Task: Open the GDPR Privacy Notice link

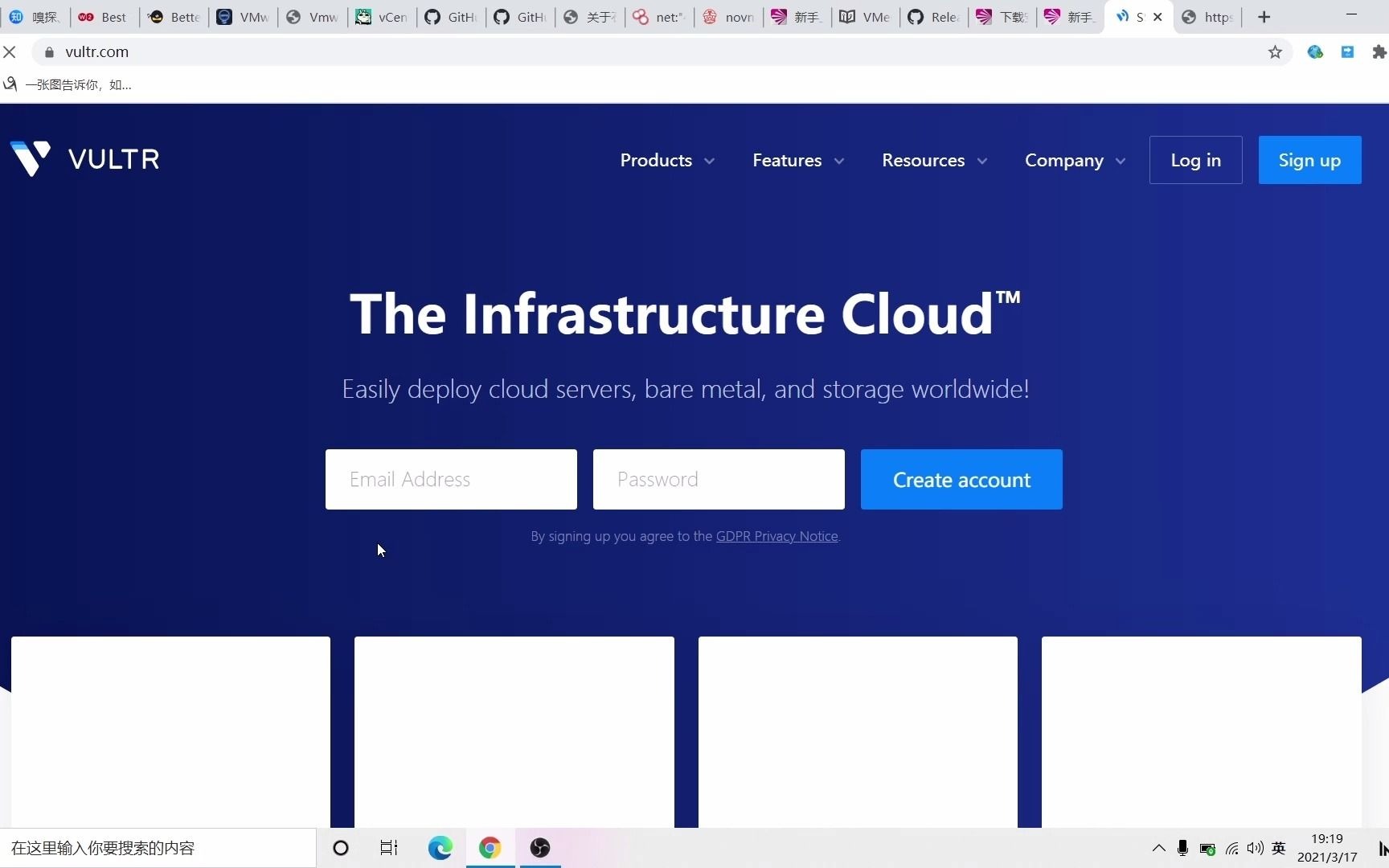Action: [x=776, y=536]
